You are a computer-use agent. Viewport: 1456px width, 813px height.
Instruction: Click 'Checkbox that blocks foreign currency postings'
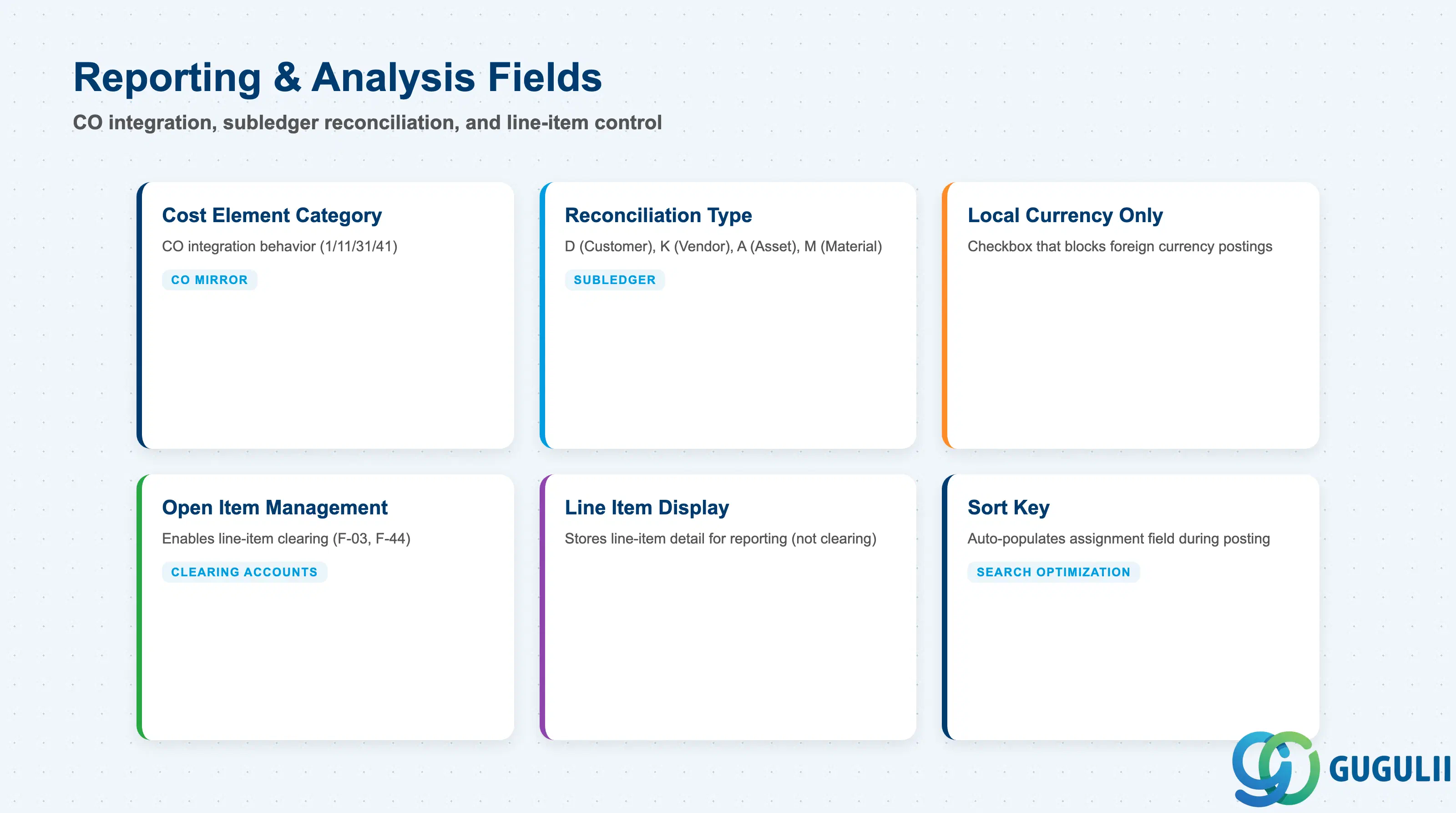[1120, 247]
